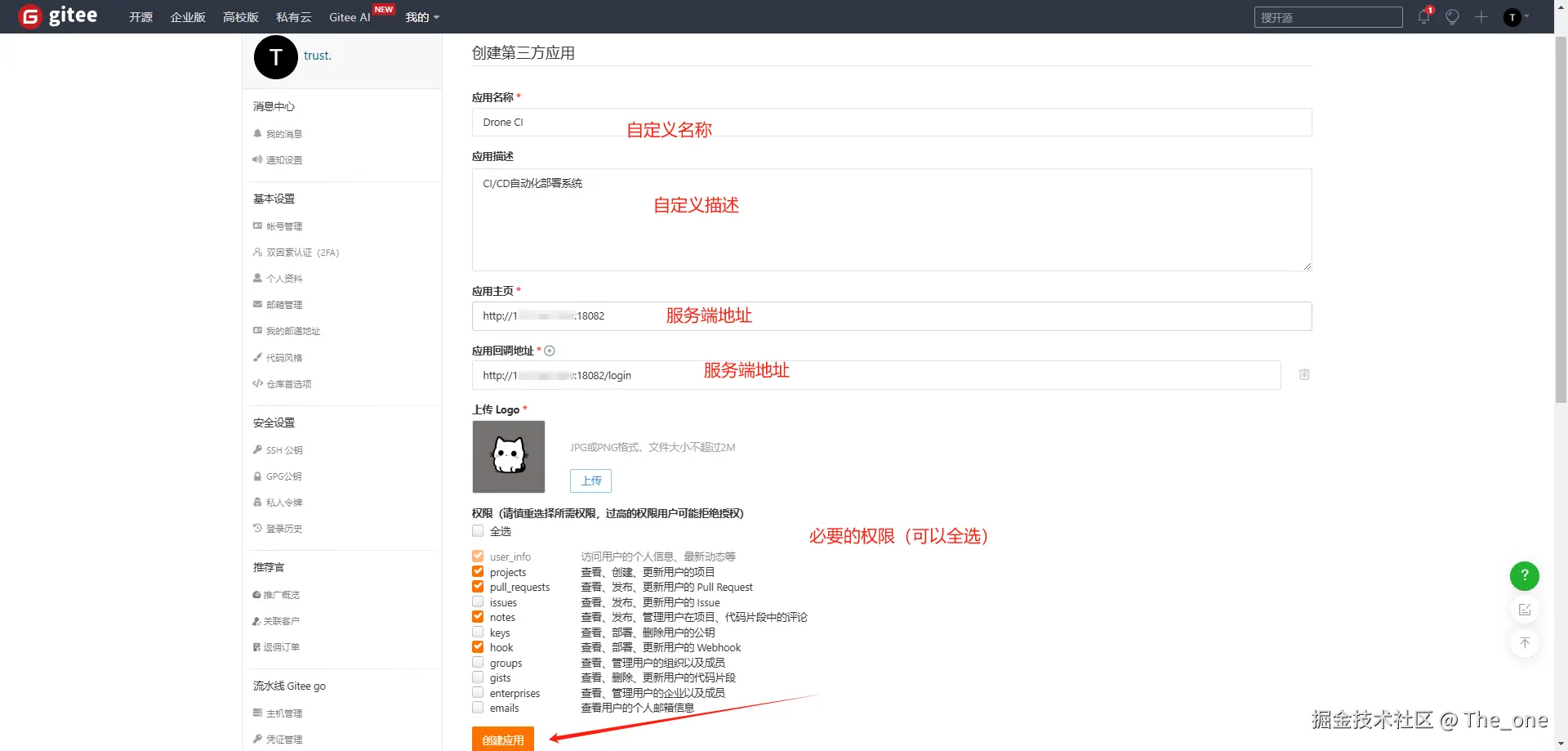Open 返佣订单 in the sidebar
This screenshot has width=1568, height=751.
[x=276, y=647]
